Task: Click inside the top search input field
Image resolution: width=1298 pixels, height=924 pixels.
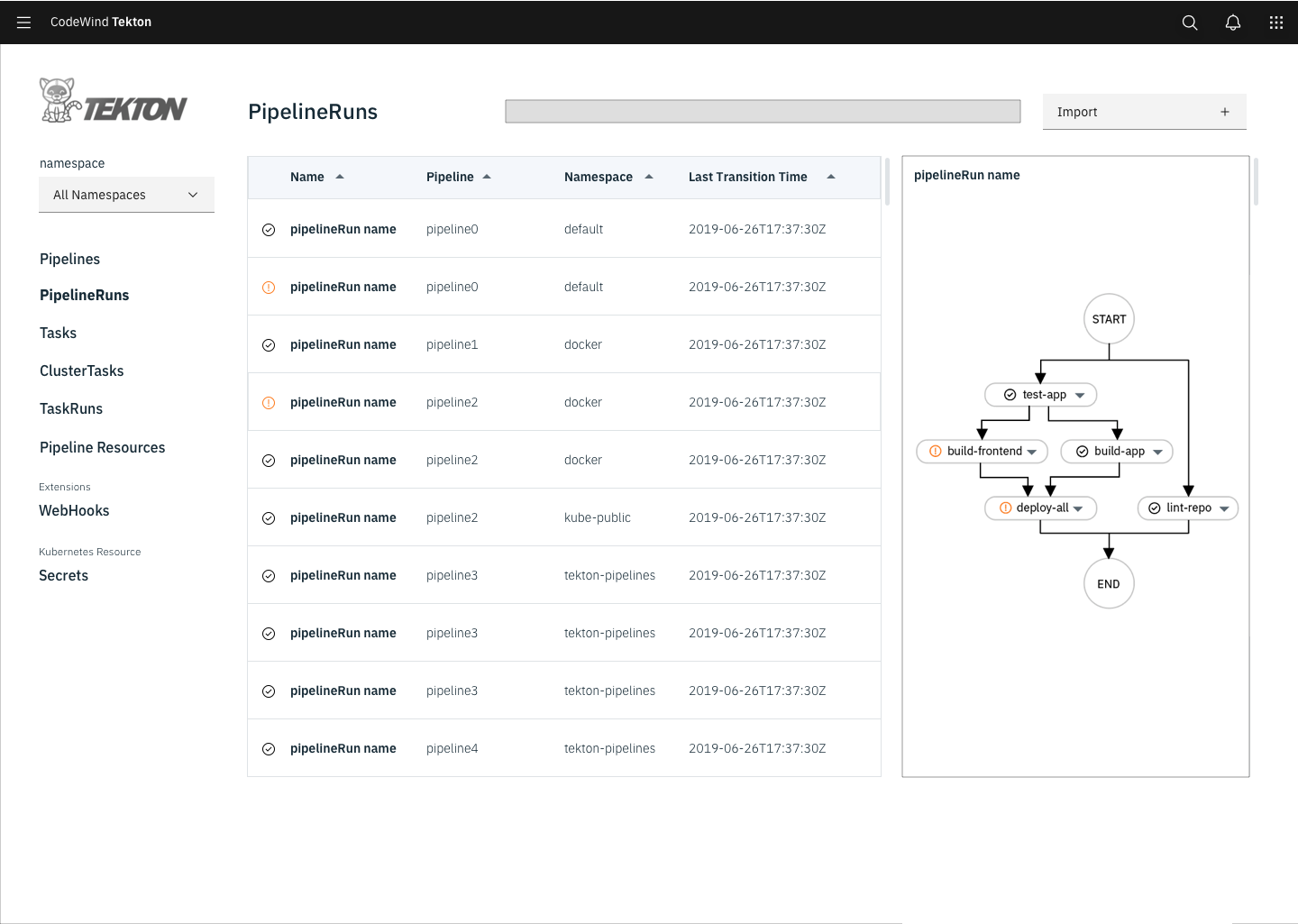Action: click(762, 110)
